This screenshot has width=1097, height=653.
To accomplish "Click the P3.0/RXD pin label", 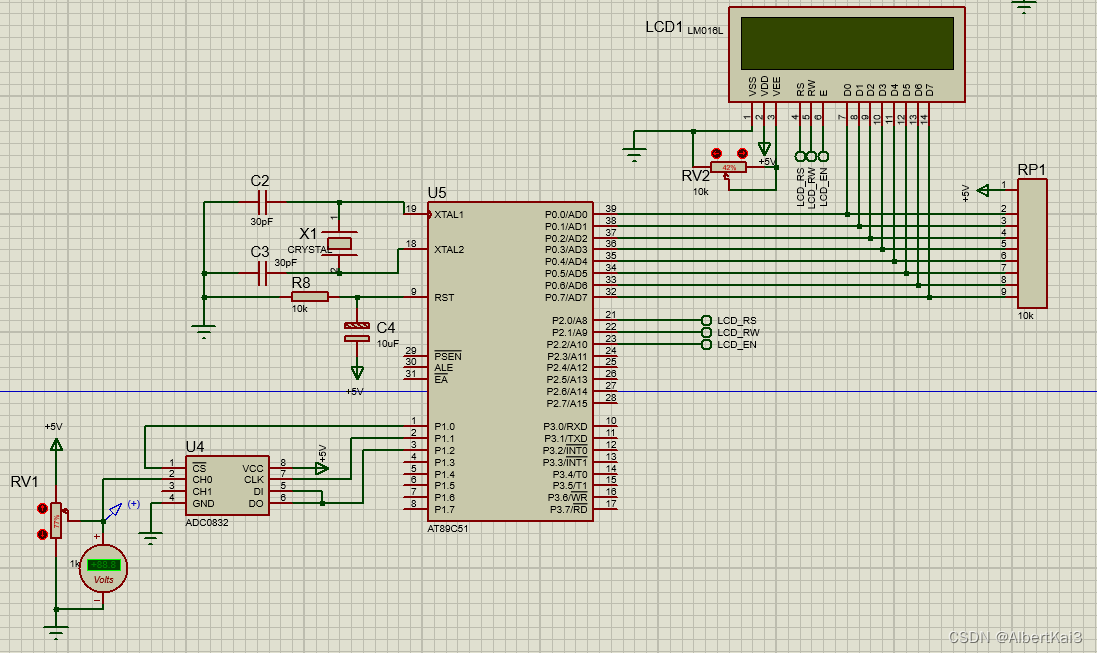I will click(565, 427).
